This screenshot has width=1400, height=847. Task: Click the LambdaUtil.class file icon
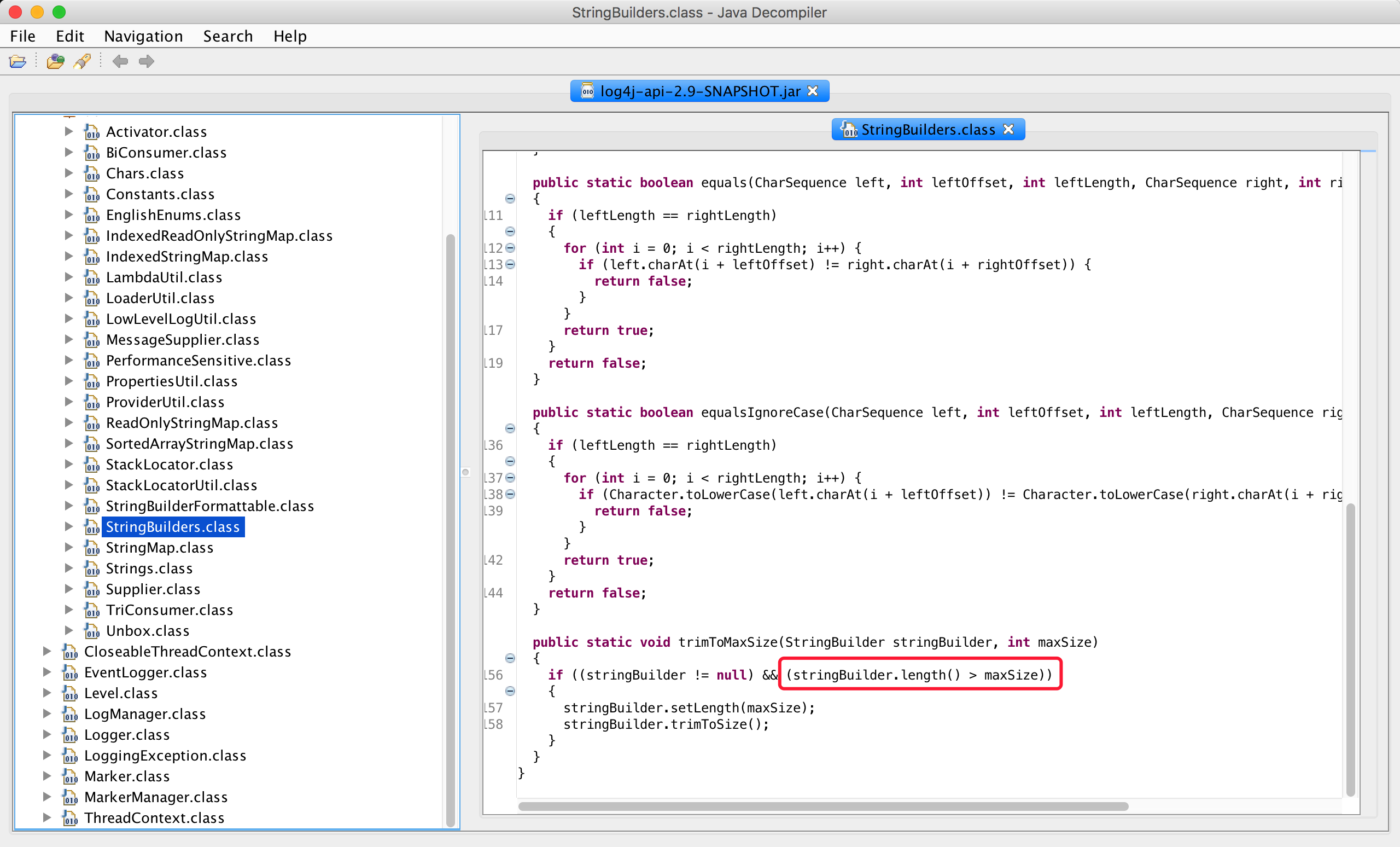coord(91,277)
